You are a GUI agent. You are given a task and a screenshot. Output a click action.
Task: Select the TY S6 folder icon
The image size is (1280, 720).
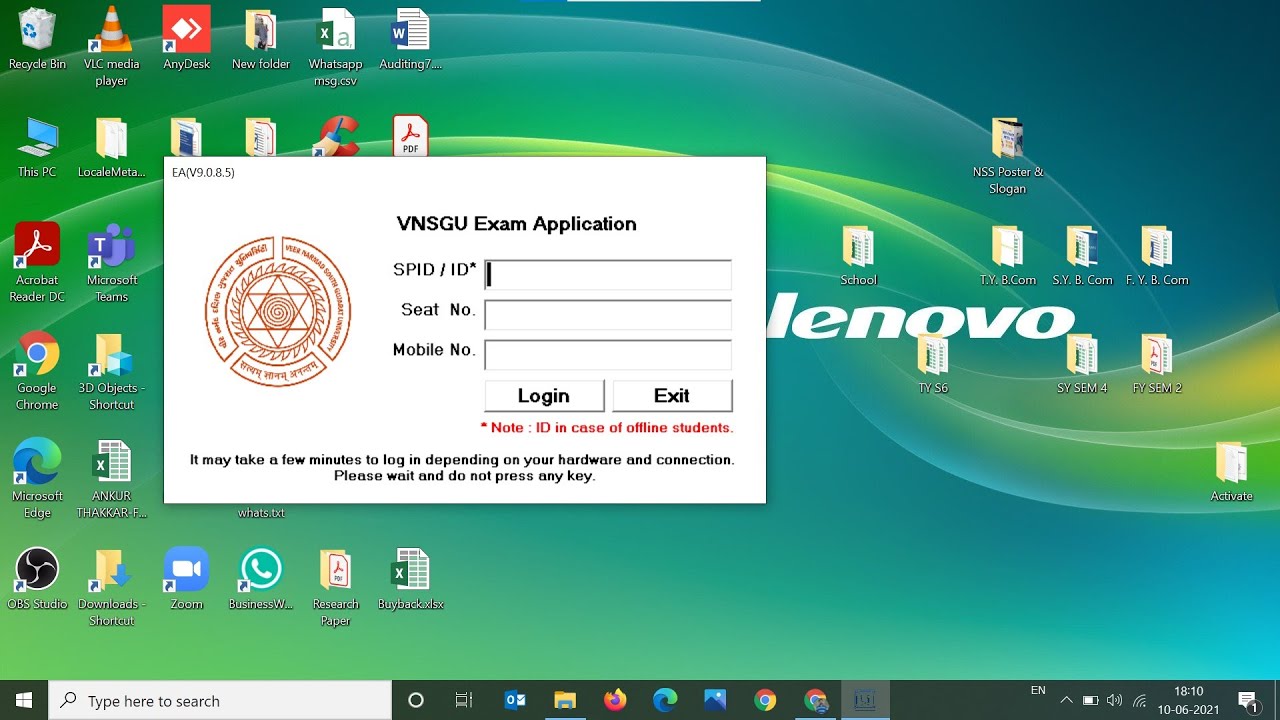click(932, 363)
